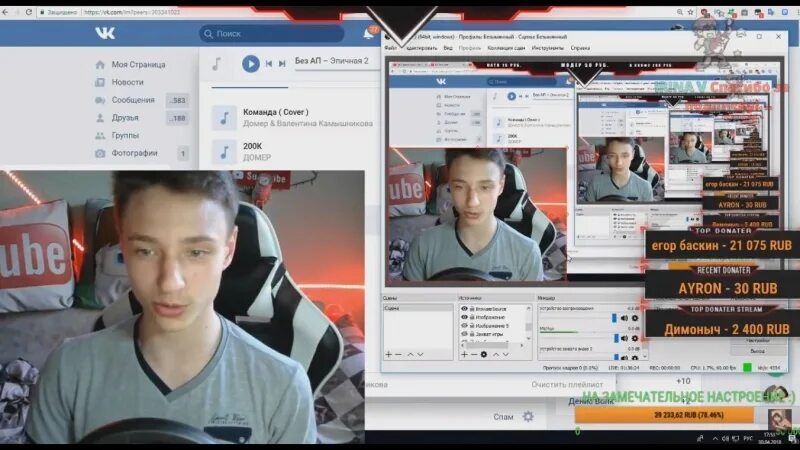
Task: Toggle visibility of Изображение source
Action: pyautogui.click(x=464, y=317)
